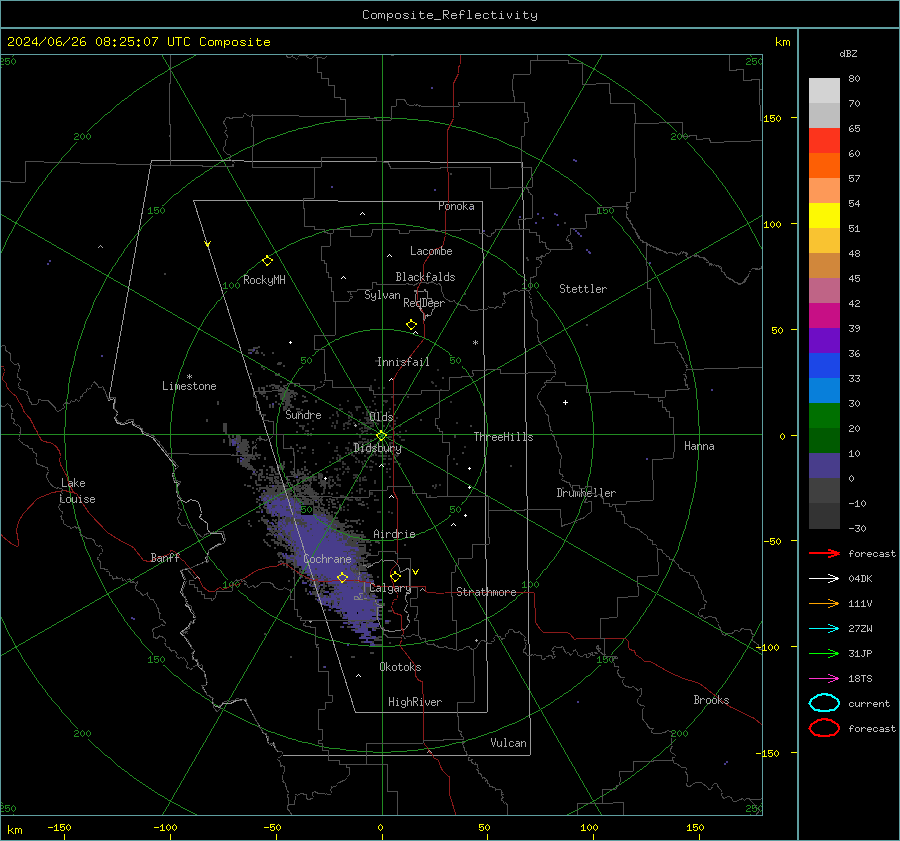The width and height of the screenshot is (900, 841).
Task: Click the indigo 10 dBZ color swatch
Action: [x=824, y=465]
